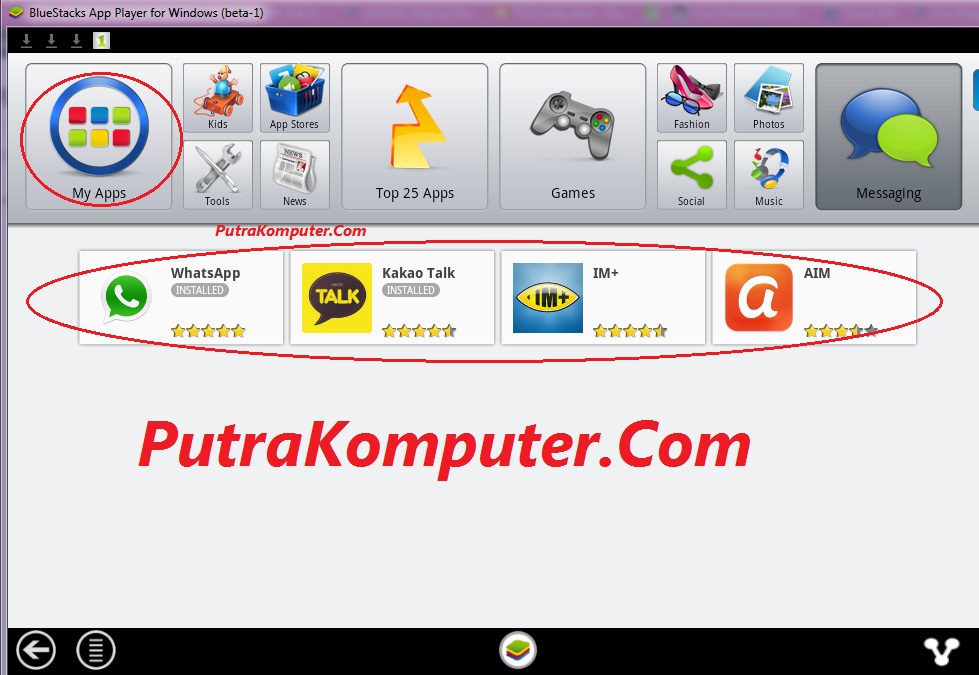Click the AIM app title text

click(817, 273)
